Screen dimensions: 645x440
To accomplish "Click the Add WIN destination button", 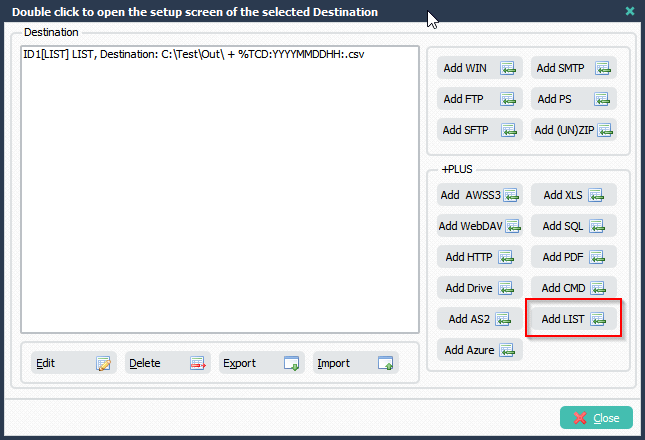I will click(480, 68).
